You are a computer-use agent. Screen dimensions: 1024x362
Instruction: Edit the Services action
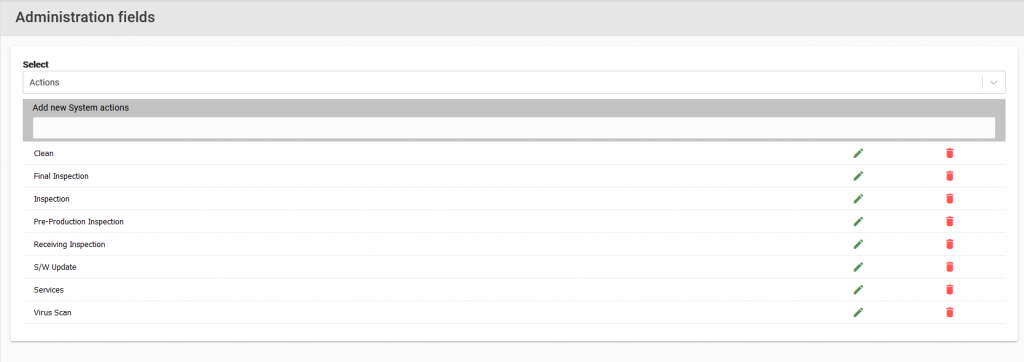coord(858,289)
